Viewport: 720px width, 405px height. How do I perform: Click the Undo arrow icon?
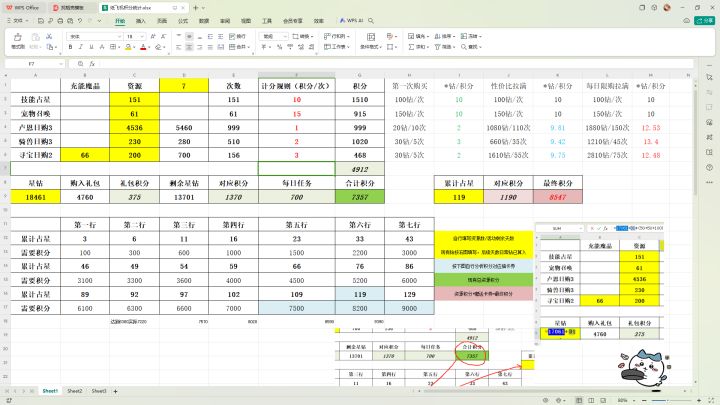point(80,21)
